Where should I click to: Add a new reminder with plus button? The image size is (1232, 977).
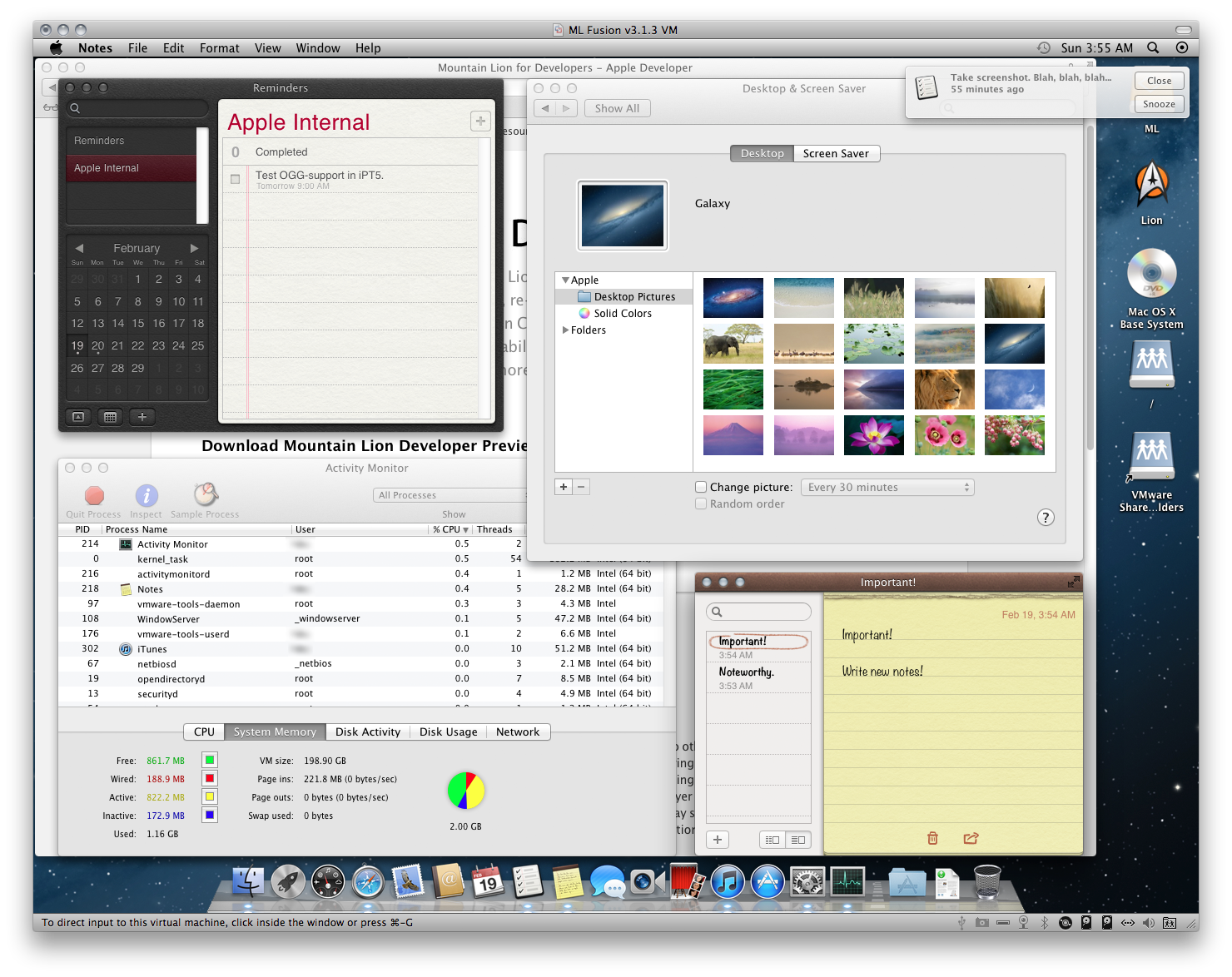click(480, 122)
